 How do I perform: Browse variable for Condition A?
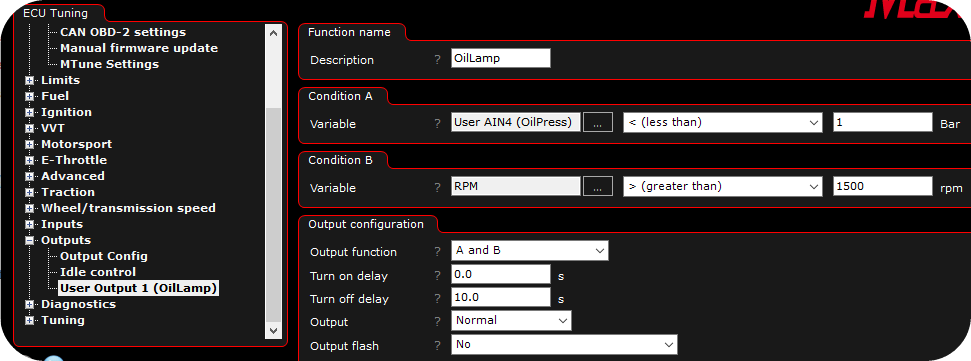(598, 123)
